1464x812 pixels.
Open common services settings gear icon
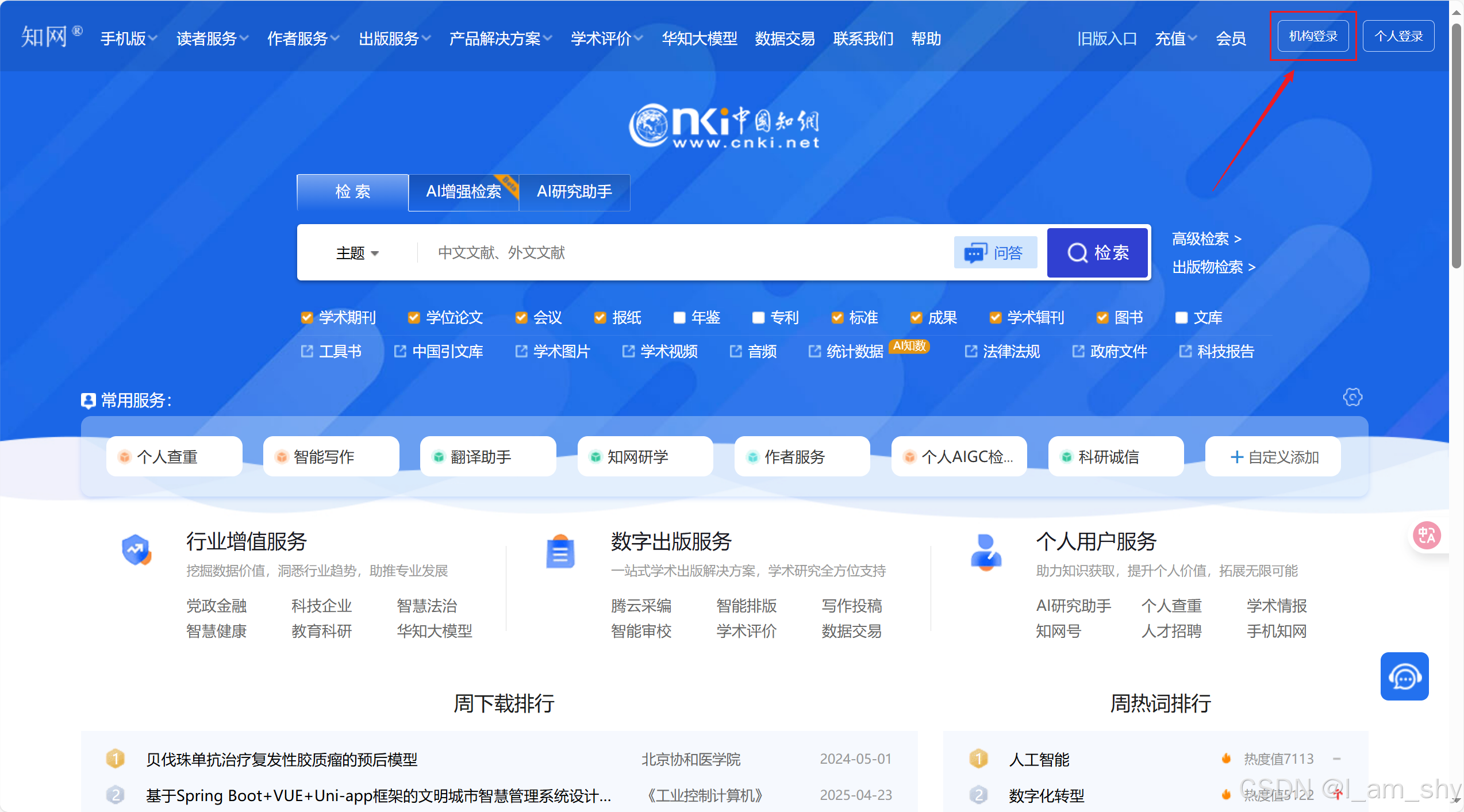click(x=1352, y=397)
